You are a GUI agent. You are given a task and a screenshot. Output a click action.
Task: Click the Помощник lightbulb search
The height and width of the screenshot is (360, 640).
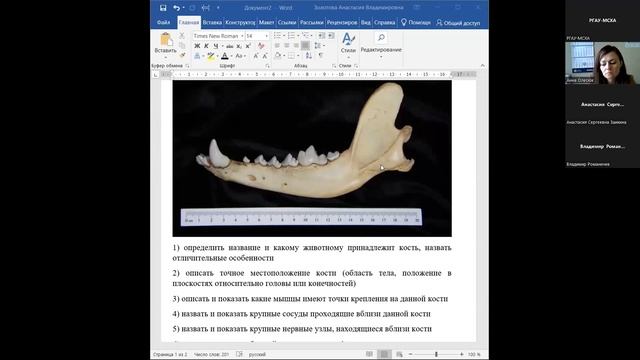[416, 22]
